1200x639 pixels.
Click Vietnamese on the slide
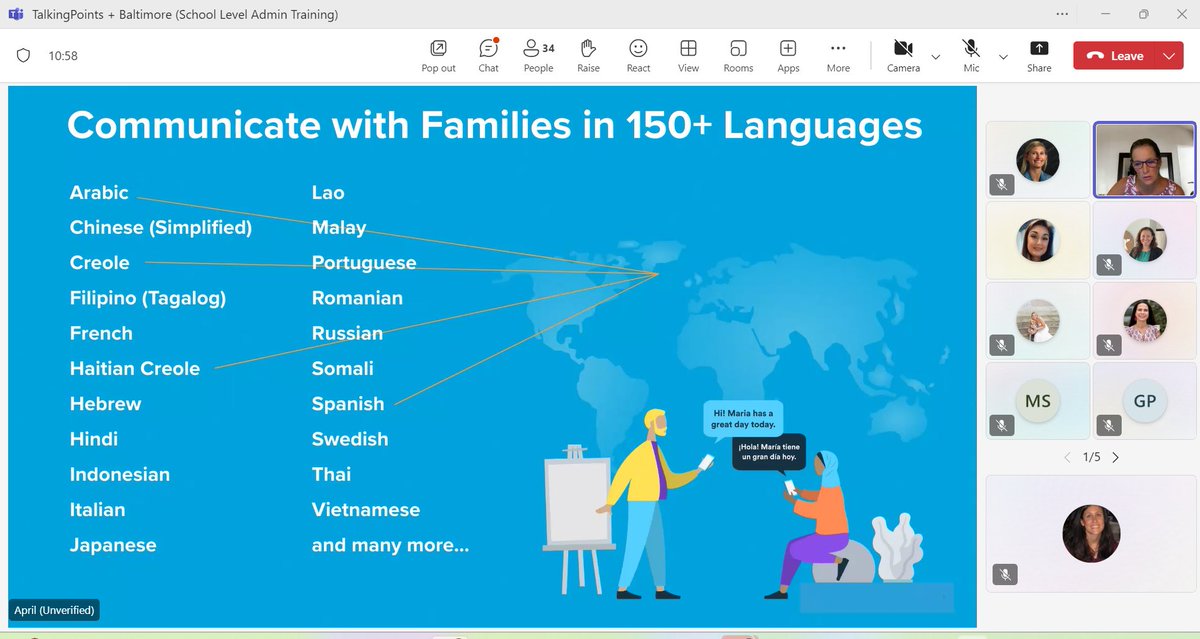[366, 510]
